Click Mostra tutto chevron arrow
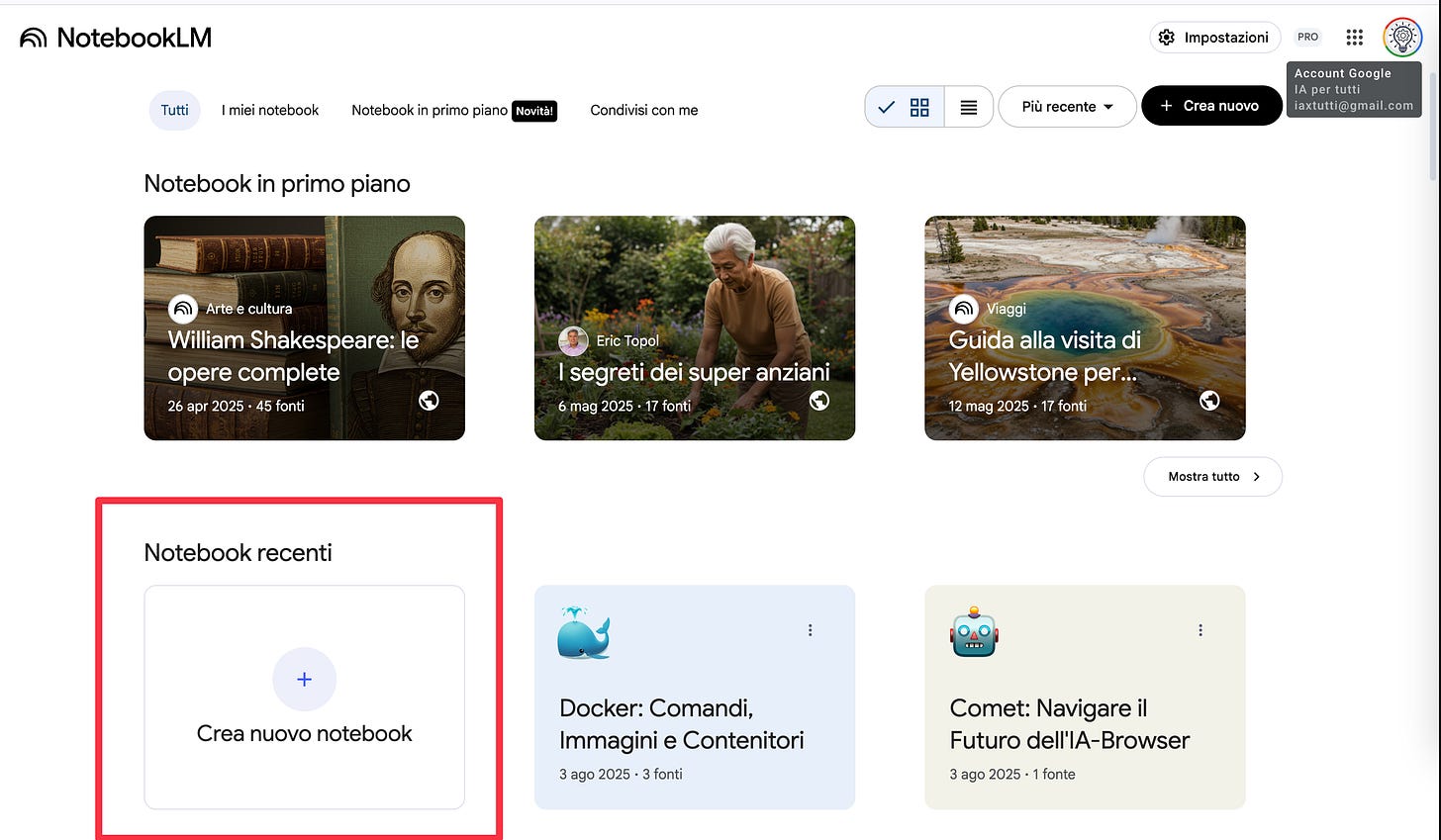1441x840 pixels. [1257, 477]
